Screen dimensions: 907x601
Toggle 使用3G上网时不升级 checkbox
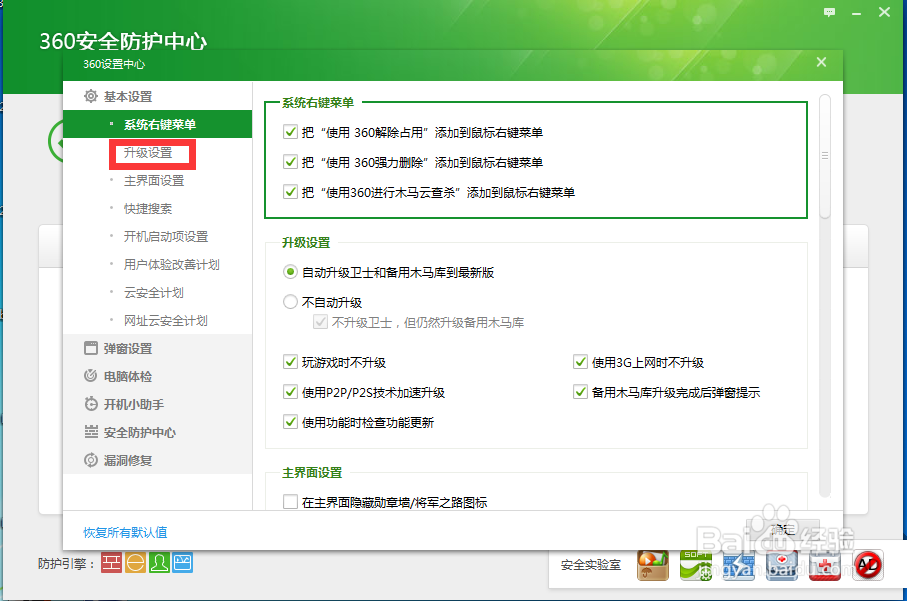coord(580,362)
